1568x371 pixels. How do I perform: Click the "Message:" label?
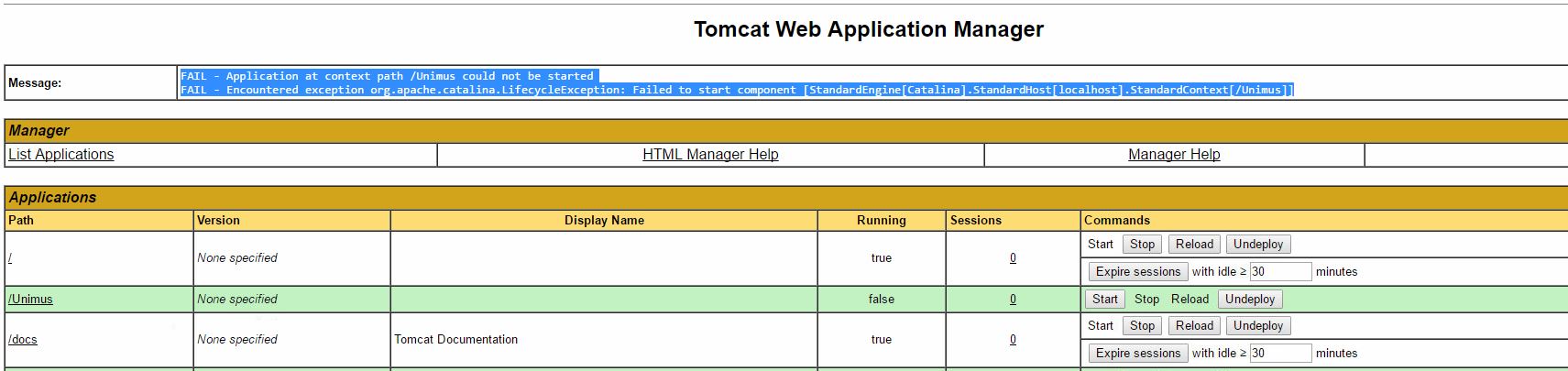point(35,83)
